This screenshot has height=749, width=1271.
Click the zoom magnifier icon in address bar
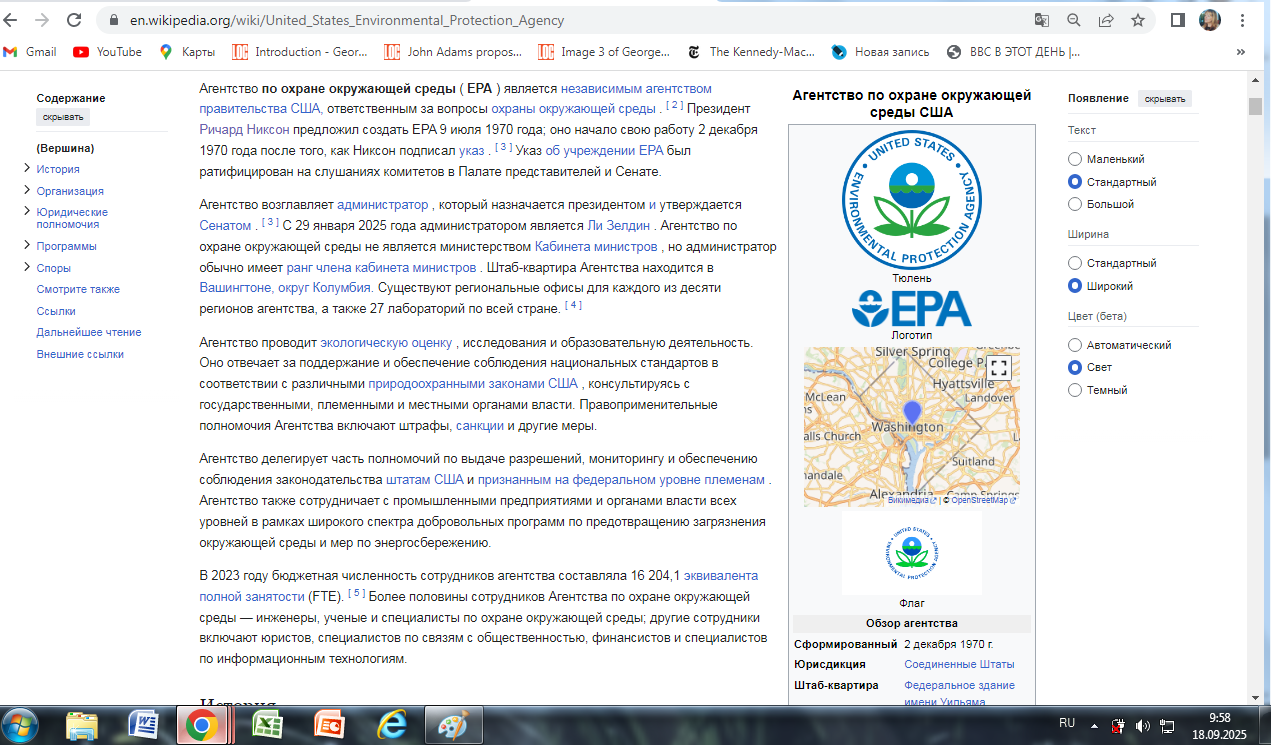point(1074,20)
